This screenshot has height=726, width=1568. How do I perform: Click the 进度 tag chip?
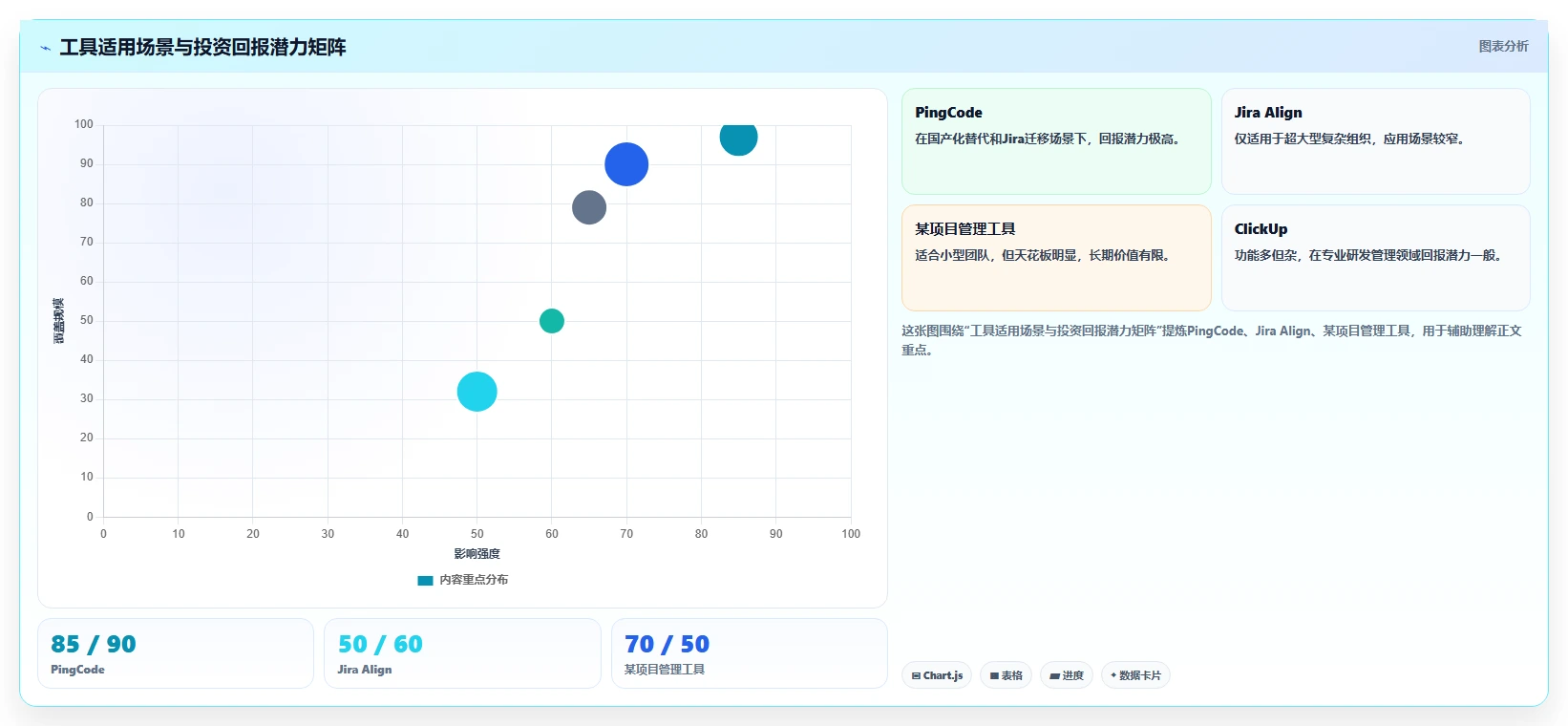[x=1067, y=675]
